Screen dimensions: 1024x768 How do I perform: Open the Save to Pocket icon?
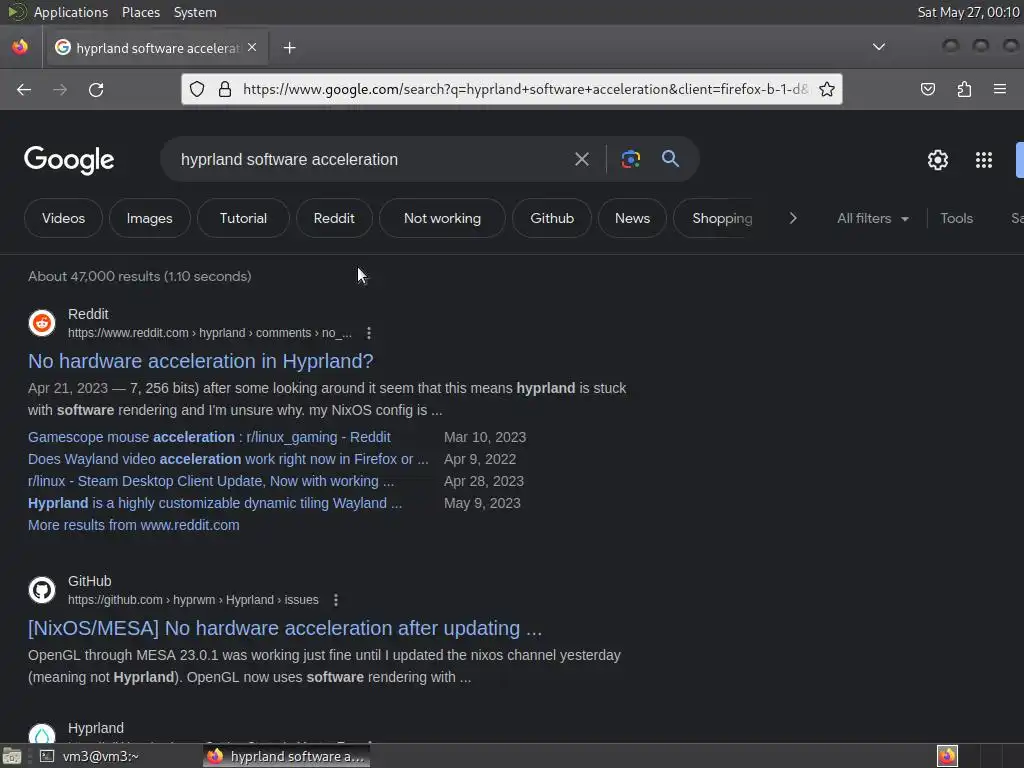[x=927, y=89]
